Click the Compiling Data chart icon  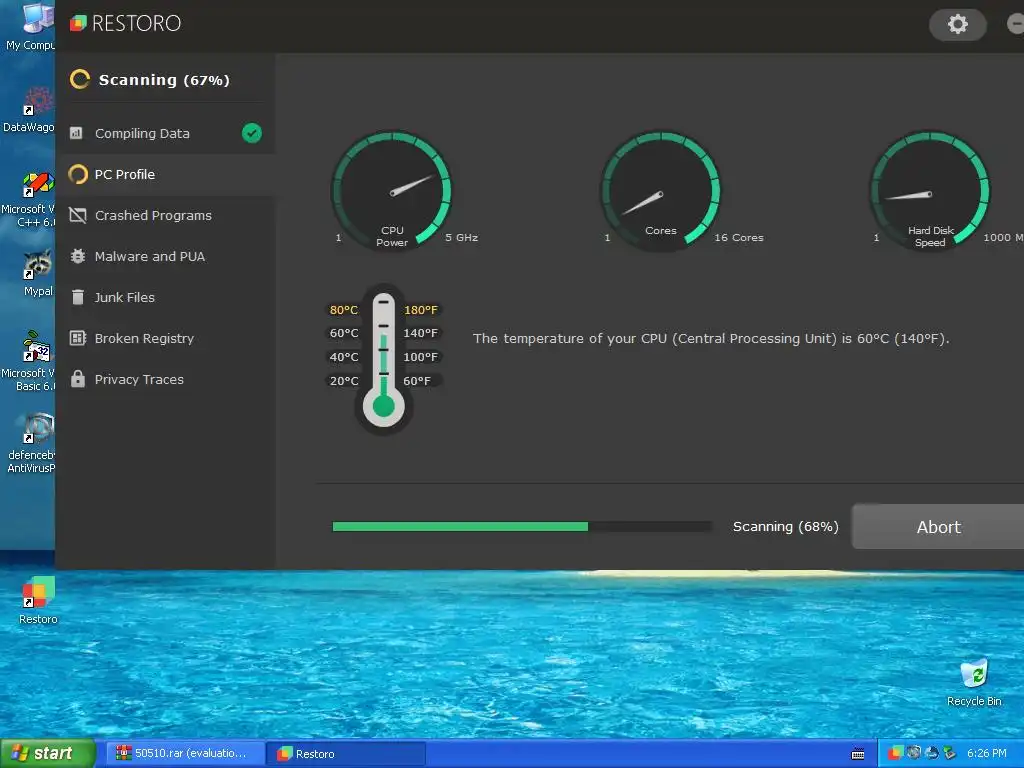tap(76, 133)
